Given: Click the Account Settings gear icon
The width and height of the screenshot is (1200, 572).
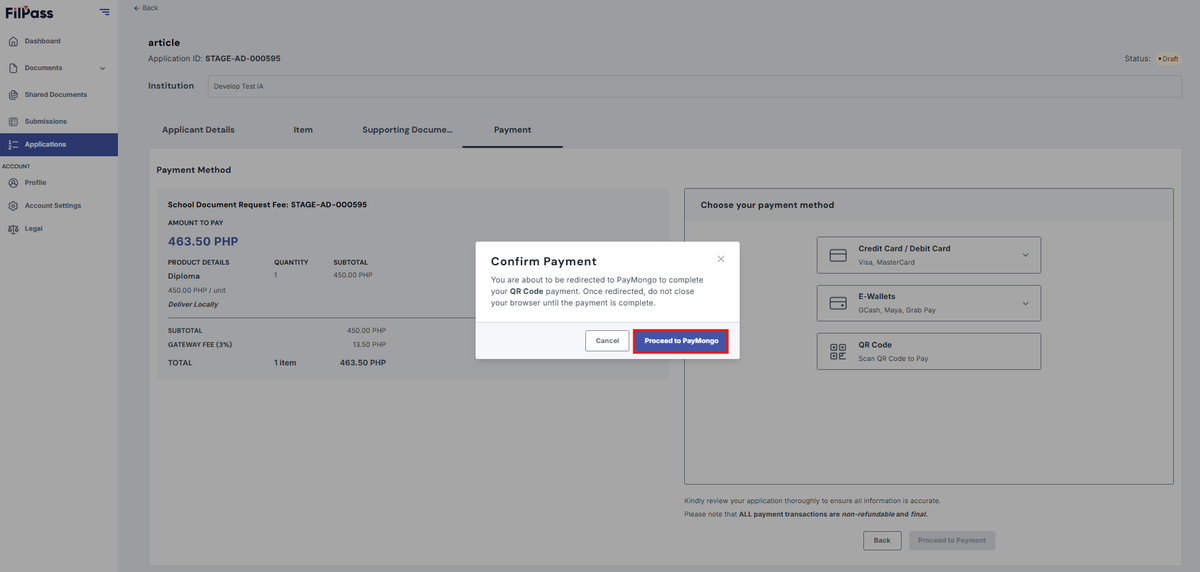Looking at the screenshot, I should 13,206.
